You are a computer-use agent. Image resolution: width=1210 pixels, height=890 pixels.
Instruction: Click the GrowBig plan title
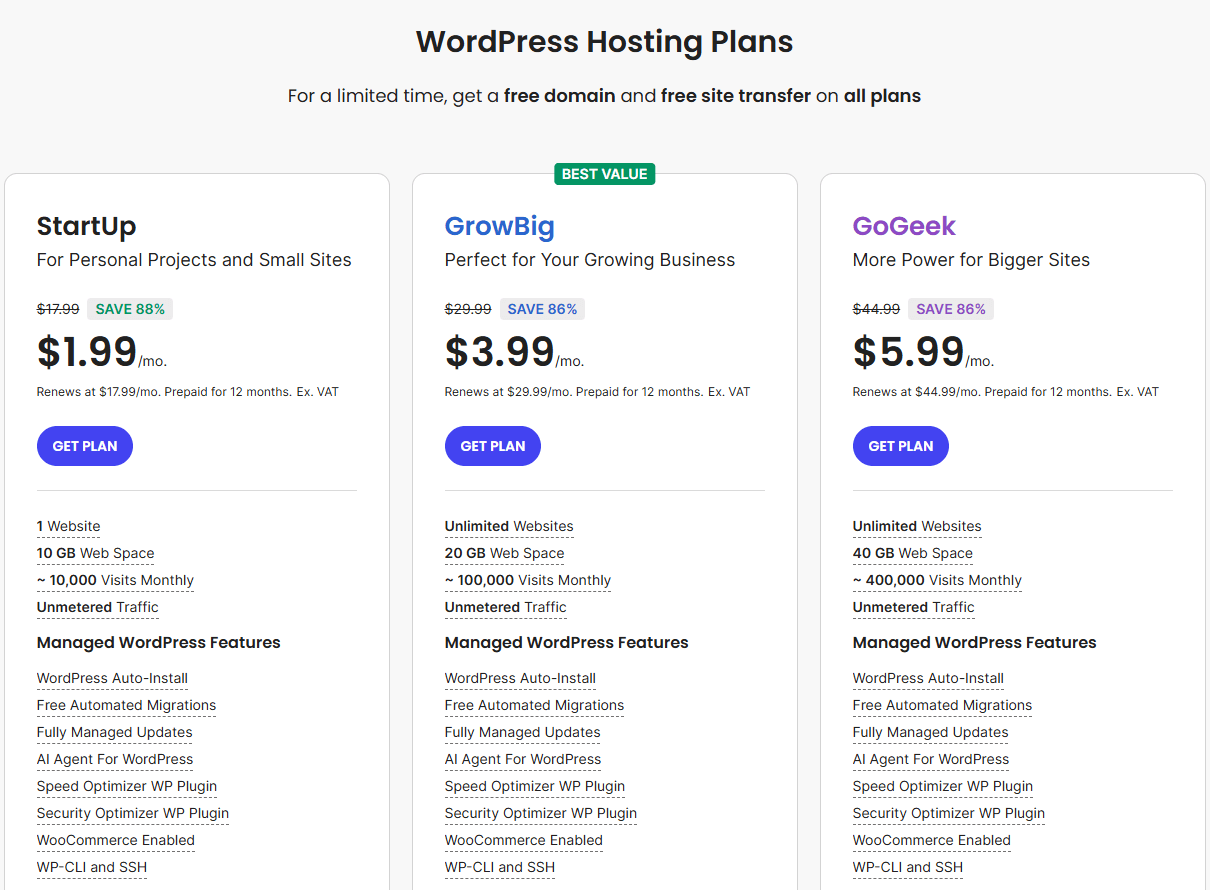(499, 226)
